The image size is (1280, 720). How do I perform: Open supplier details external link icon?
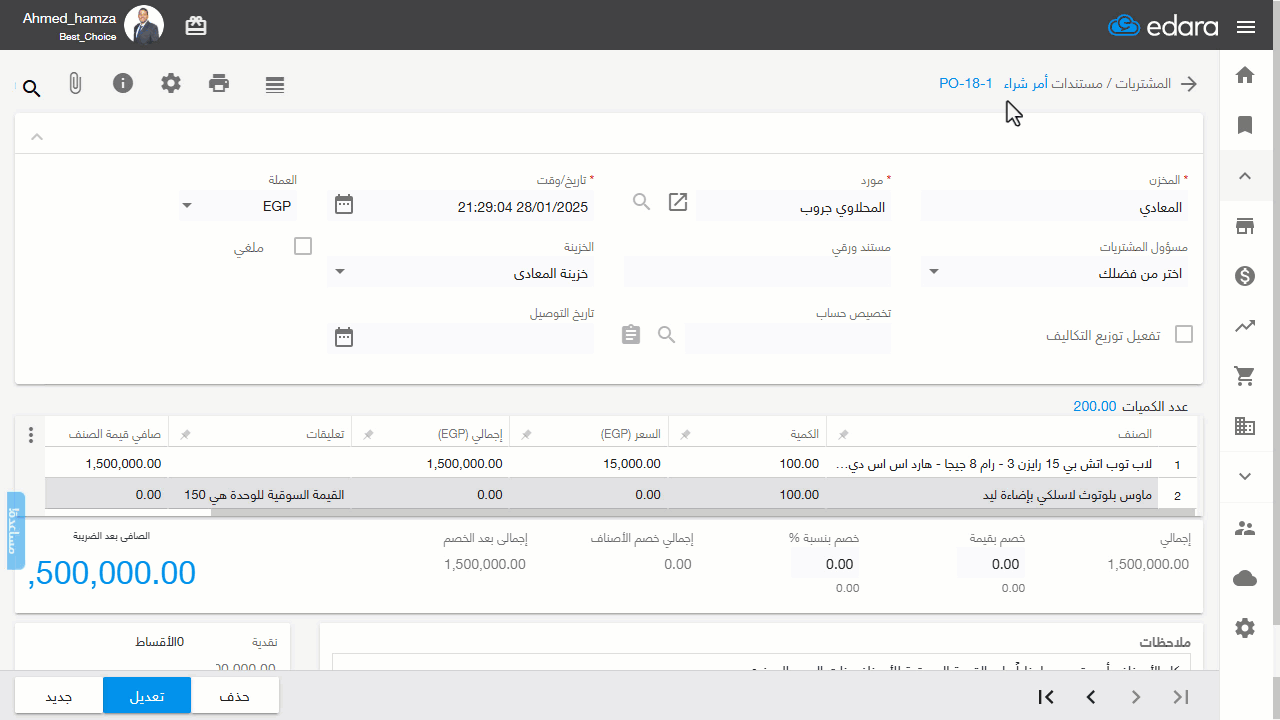pos(678,202)
